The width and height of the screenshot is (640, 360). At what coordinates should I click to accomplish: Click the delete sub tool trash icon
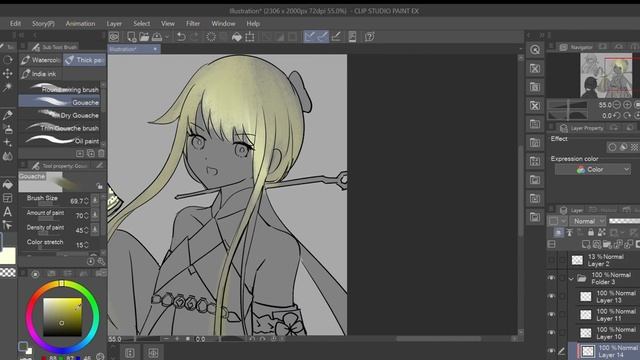101,153
